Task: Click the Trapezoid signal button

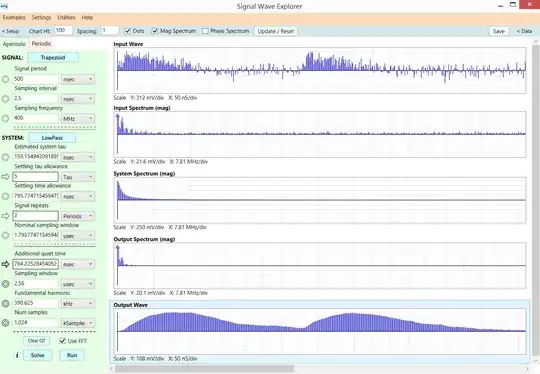Action: [x=53, y=58]
